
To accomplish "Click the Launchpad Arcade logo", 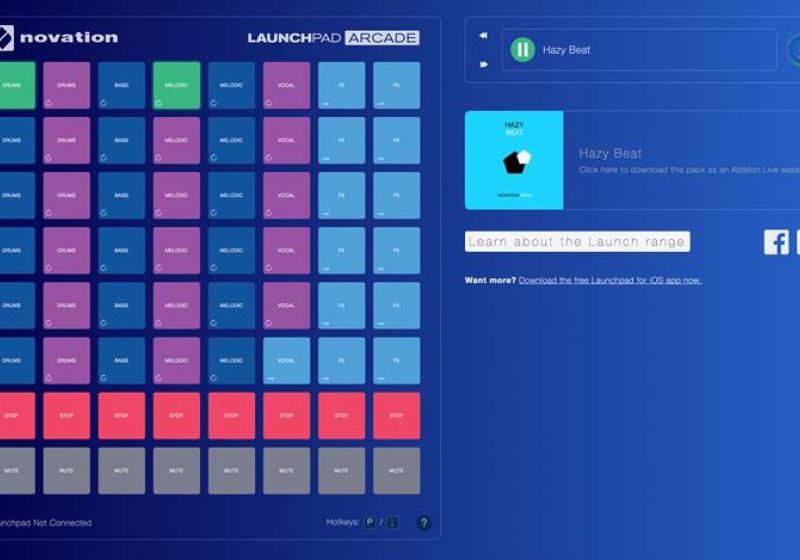I will pos(333,38).
